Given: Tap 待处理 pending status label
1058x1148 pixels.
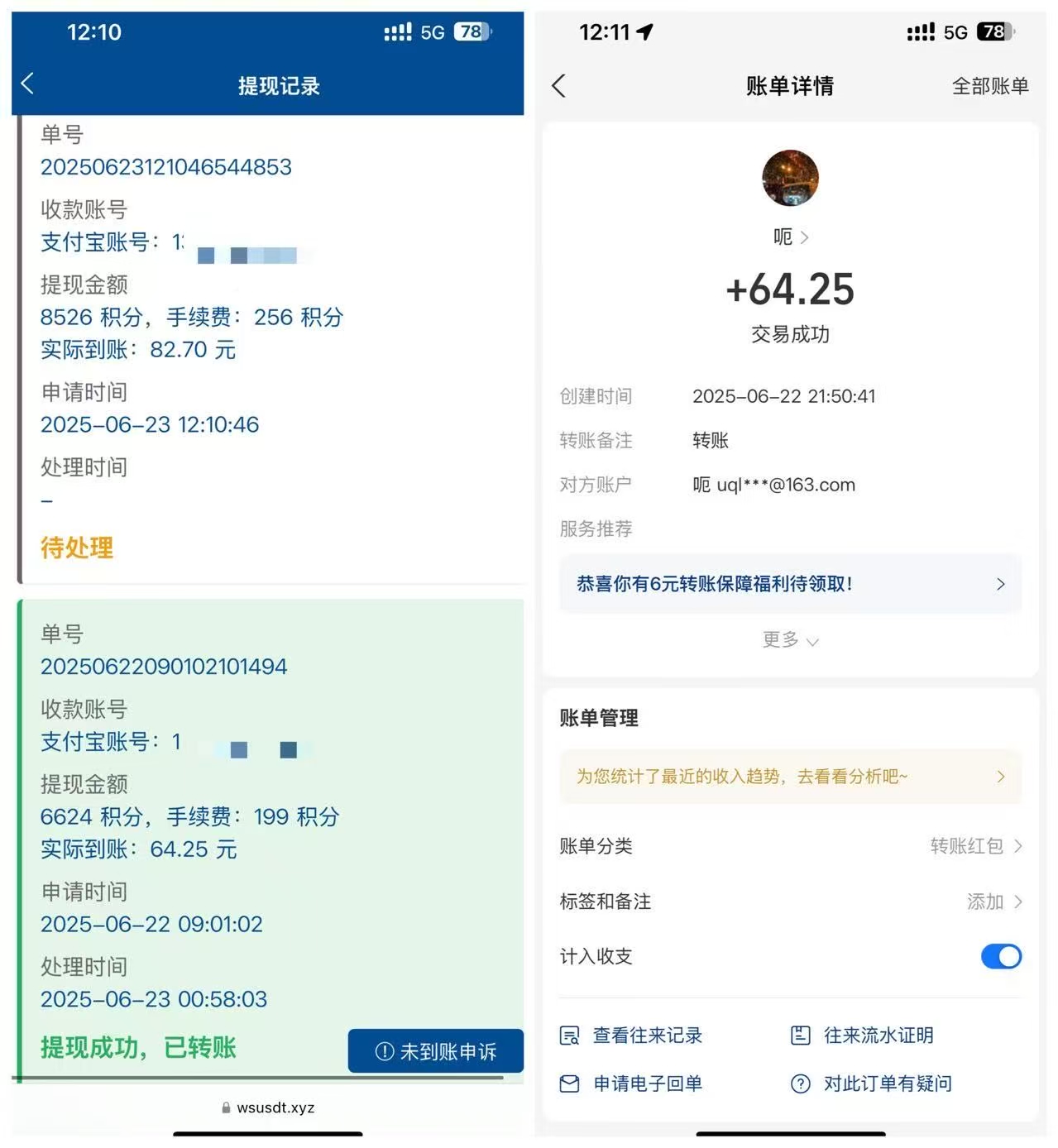Looking at the screenshot, I should (x=77, y=548).
